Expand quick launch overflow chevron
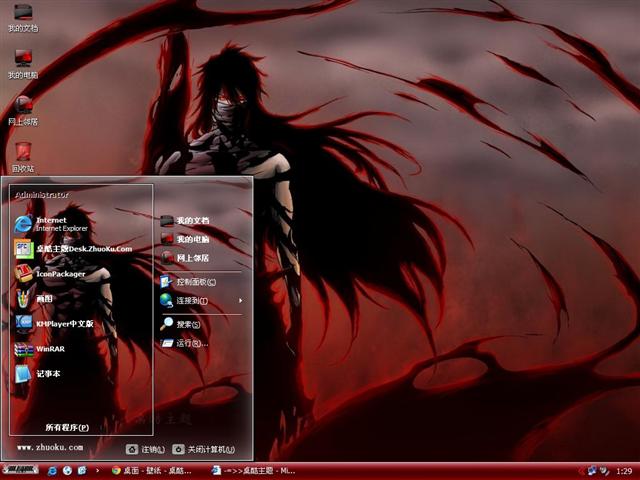 [x=97, y=471]
